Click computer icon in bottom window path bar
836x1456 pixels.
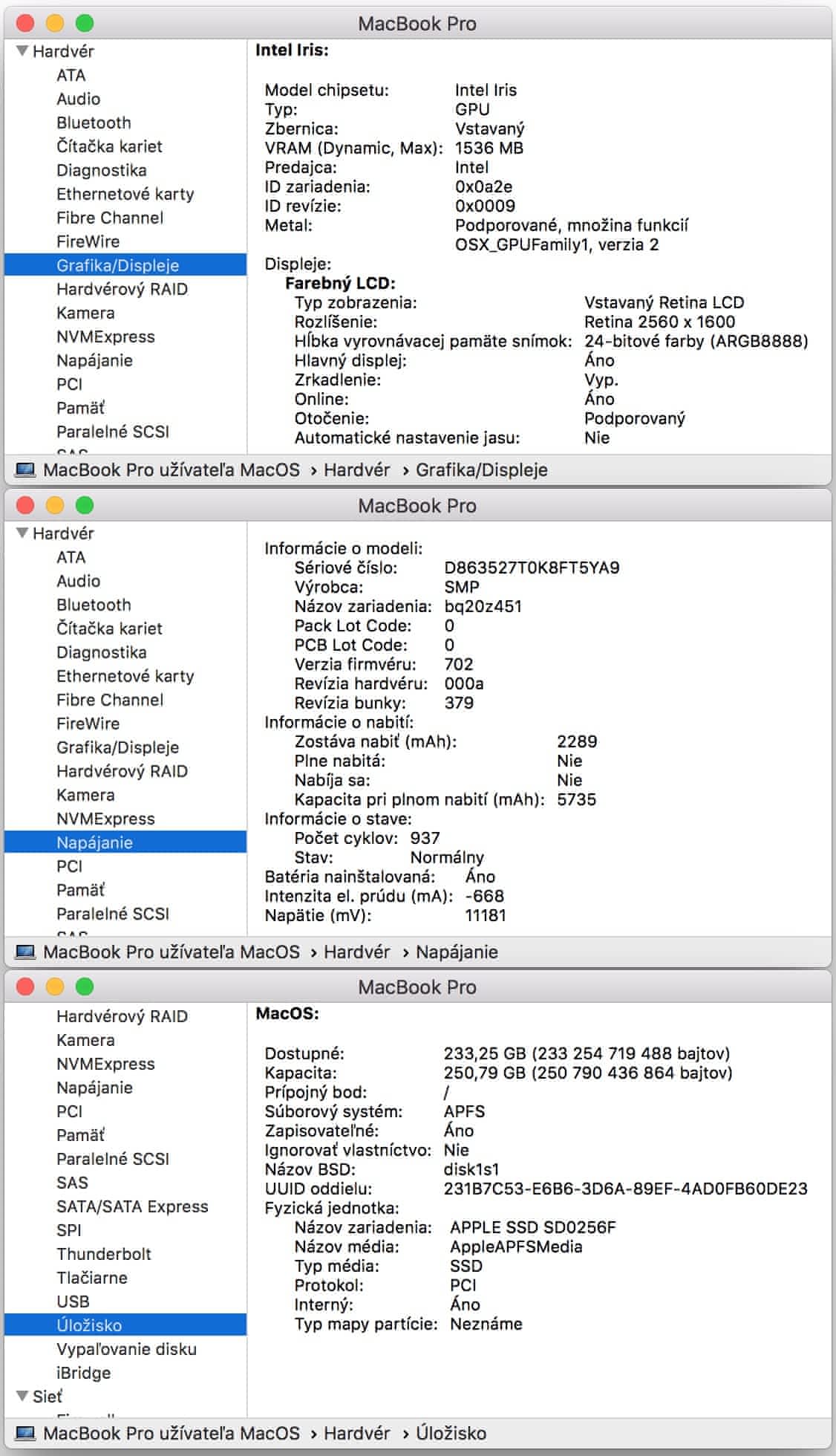(25, 1433)
